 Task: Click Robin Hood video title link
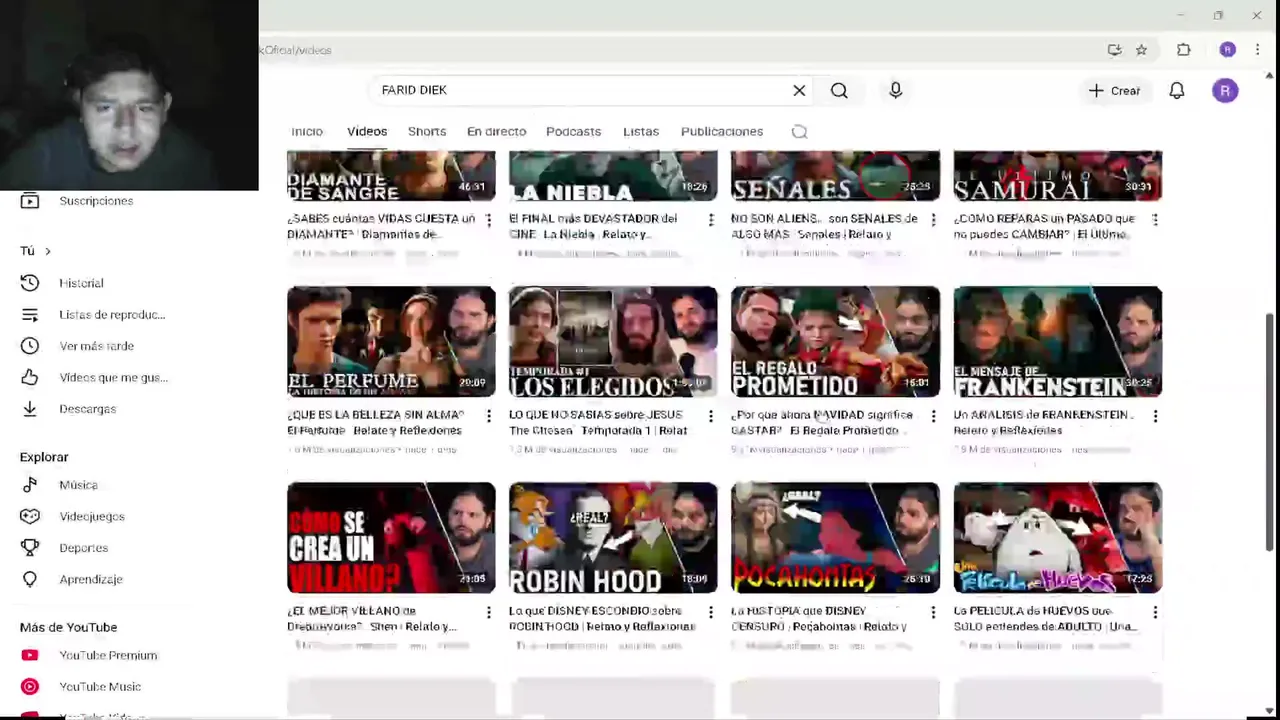pyautogui.click(x=602, y=619)
